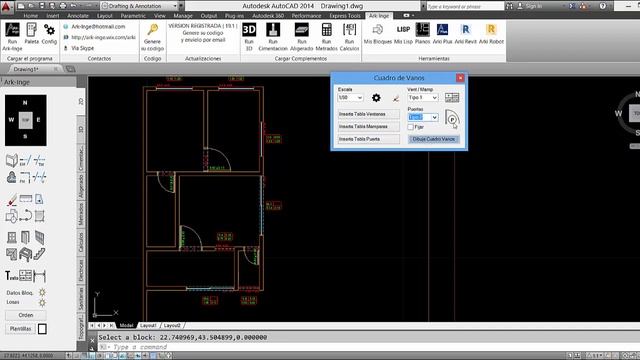This screenshot has width=640, height=360.
Task: Click the N direction on the compass cube
Action: pyautogui.click(x=25, y=103)
